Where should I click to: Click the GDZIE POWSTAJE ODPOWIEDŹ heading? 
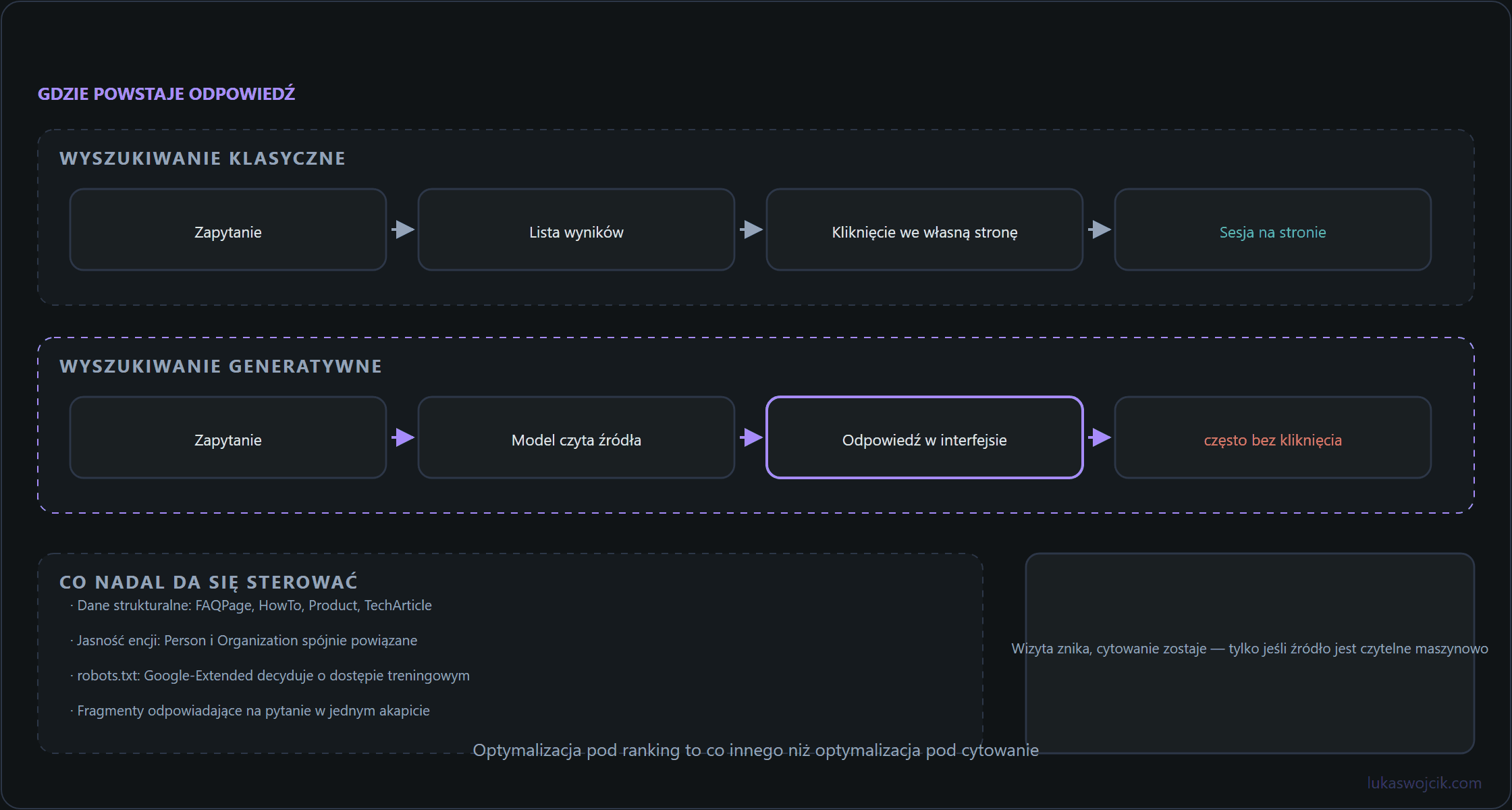[x=167, y=93]
